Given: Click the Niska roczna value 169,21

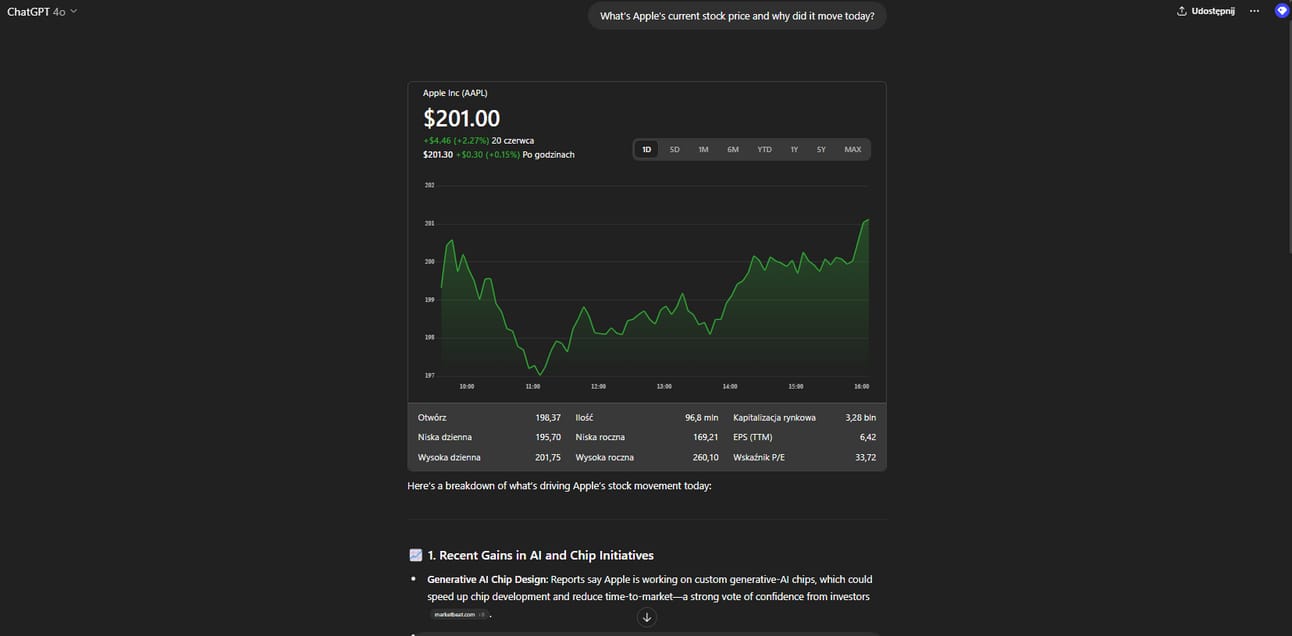Looking at the screenshot, I should coord(705,437).
